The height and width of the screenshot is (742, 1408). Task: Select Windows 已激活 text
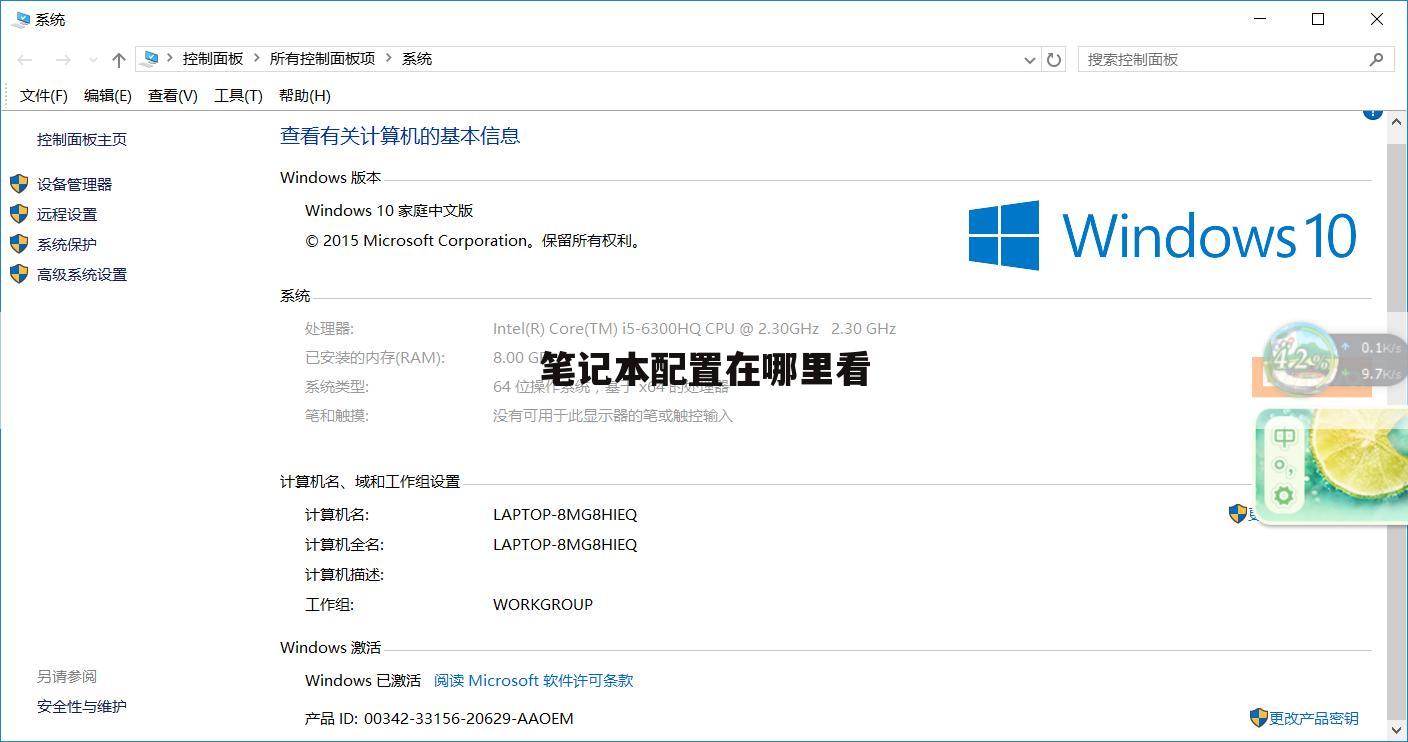(x=363, y=680)
